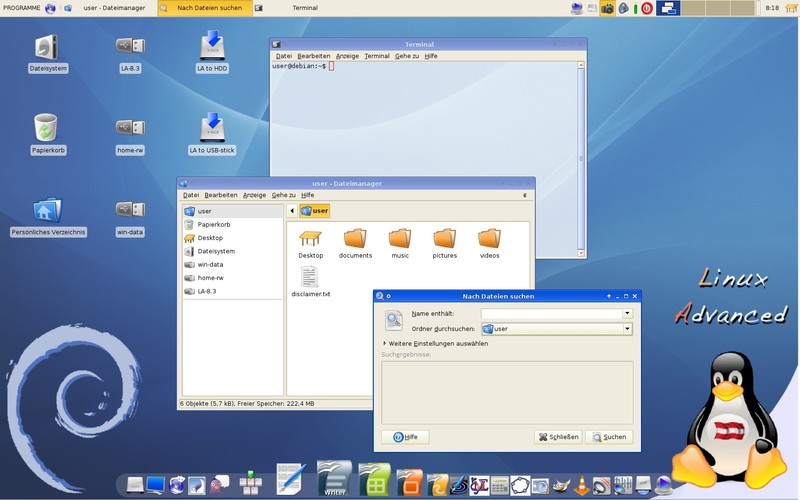Click the show desktop icon beside the clock

(791, 8)
